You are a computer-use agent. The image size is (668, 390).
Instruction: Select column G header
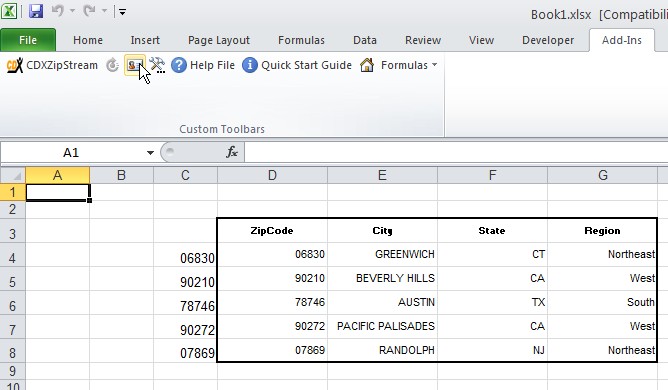coord(602,175)
